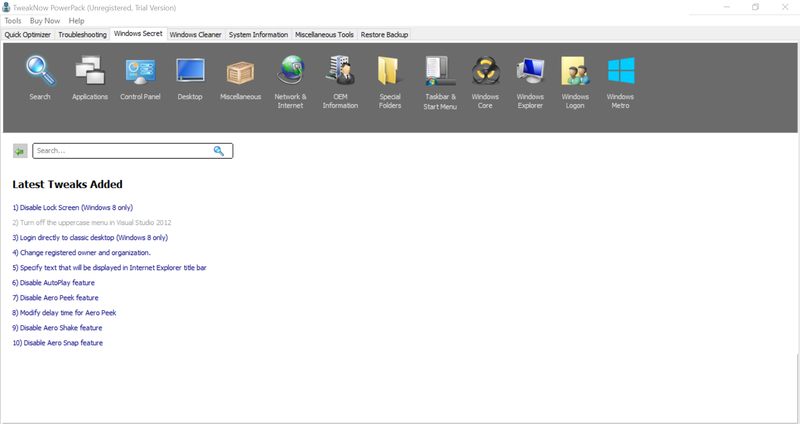Open Internet Explorer title bar text tweak
800x424 pixels.
(x=109, y=268)
